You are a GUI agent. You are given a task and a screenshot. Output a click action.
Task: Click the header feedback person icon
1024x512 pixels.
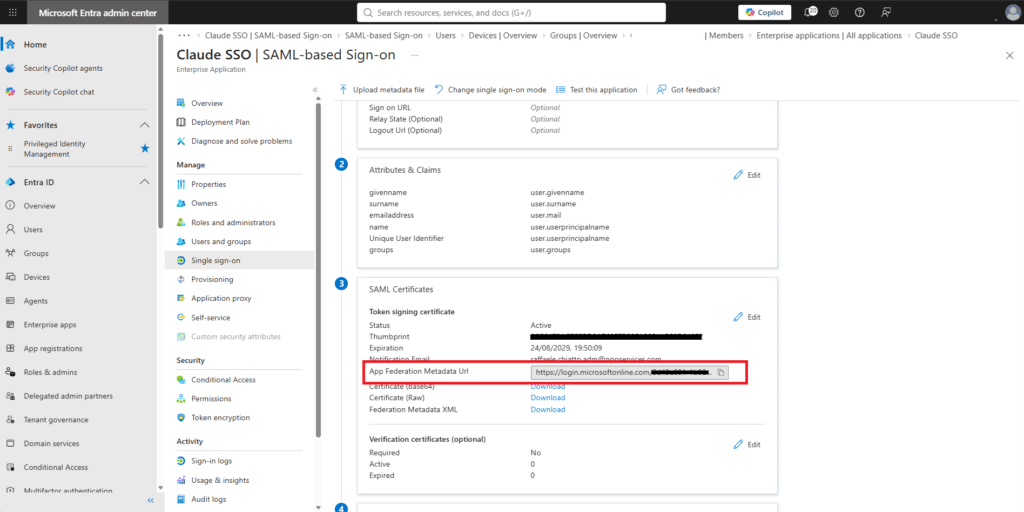(x=886, y=12)
